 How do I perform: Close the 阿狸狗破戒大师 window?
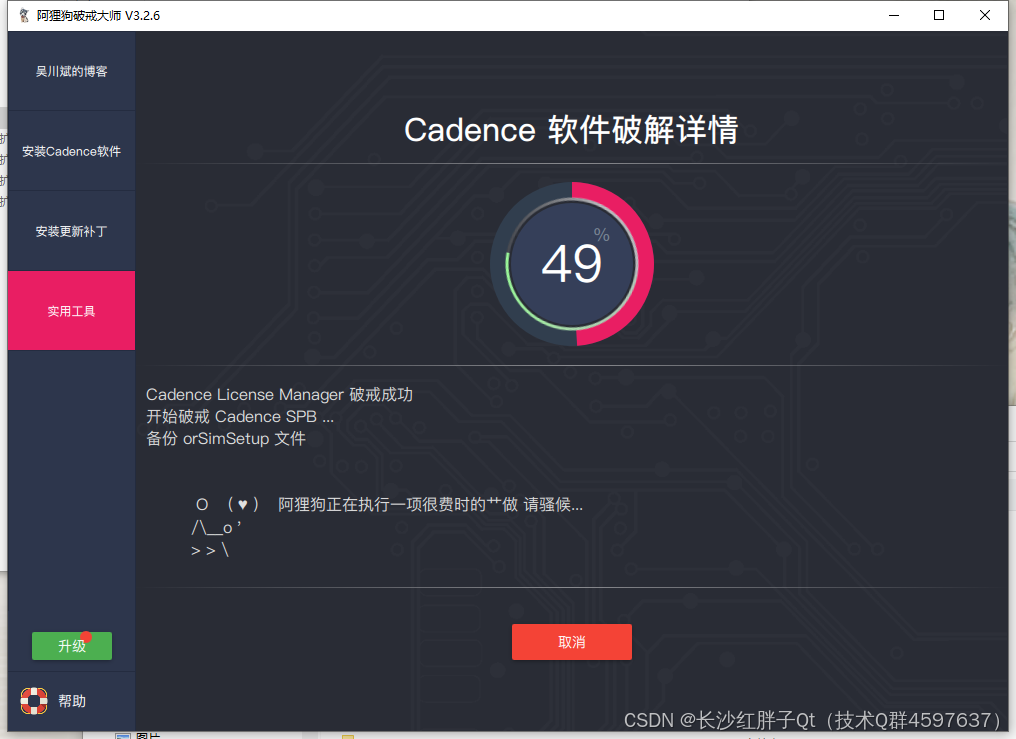click(x=984, y=15)
